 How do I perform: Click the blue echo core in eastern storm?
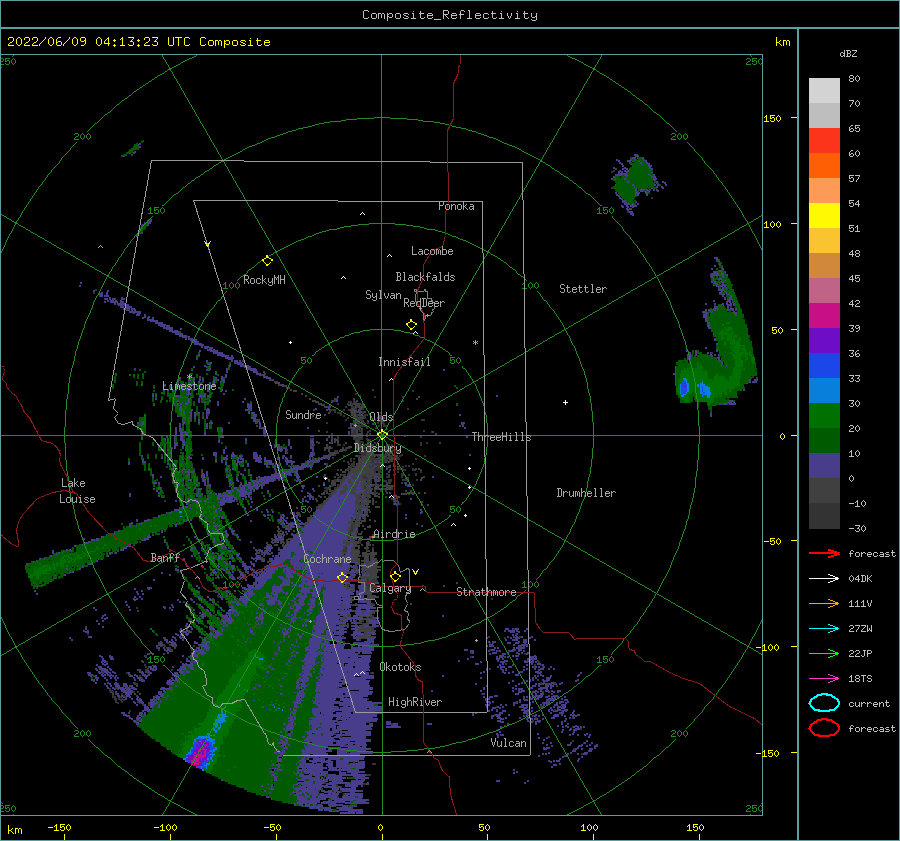pos(684,387)
